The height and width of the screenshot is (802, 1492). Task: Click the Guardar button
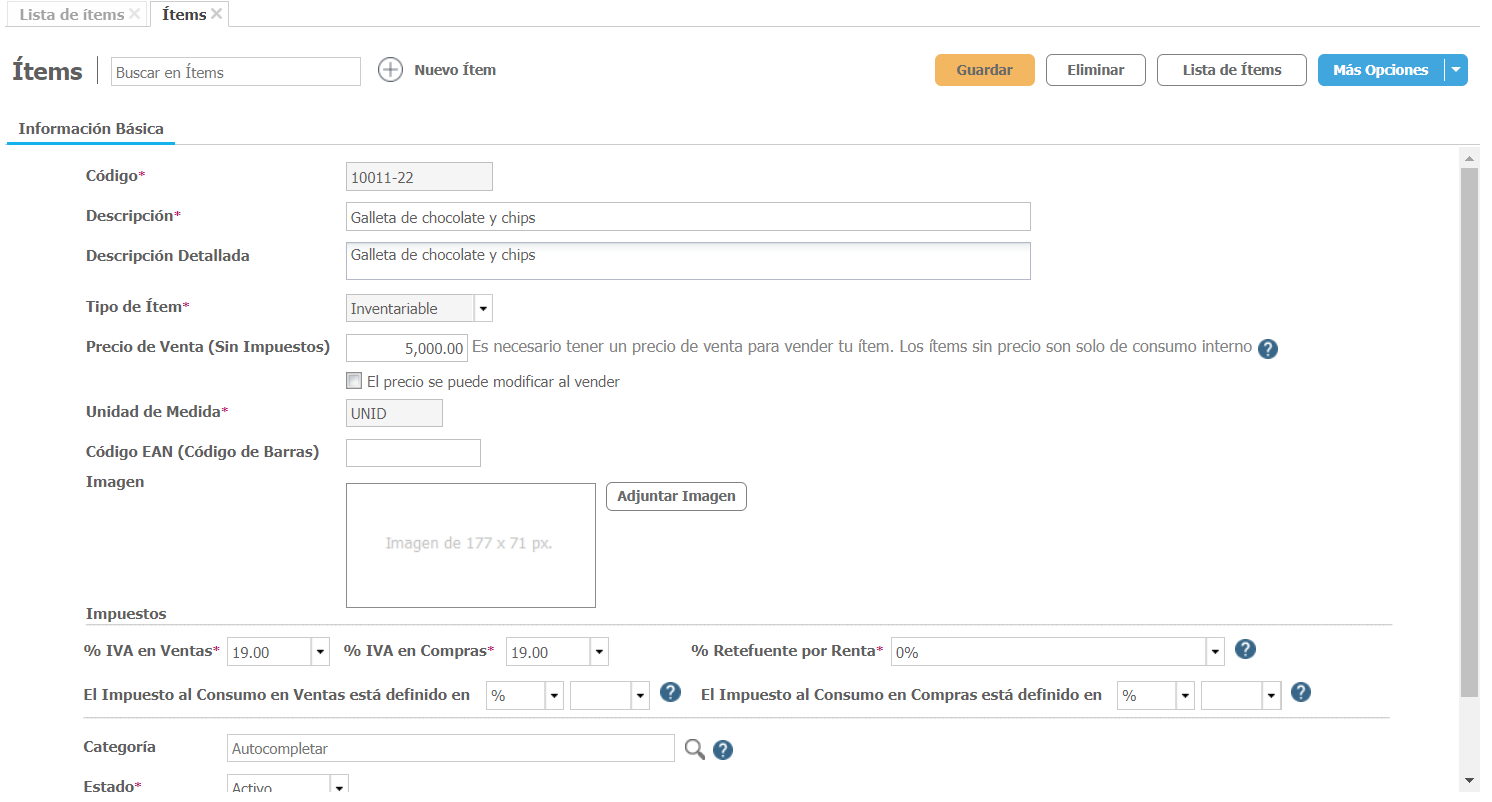point(984,70)
